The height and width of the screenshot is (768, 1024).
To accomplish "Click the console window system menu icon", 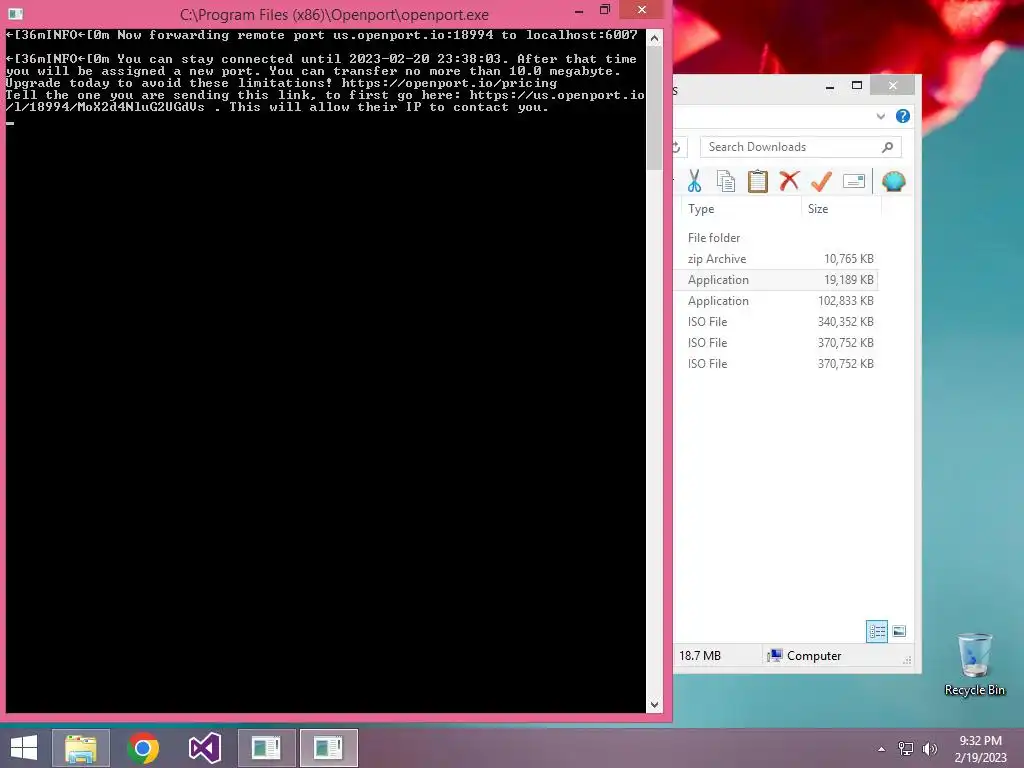I will (16, 14).
